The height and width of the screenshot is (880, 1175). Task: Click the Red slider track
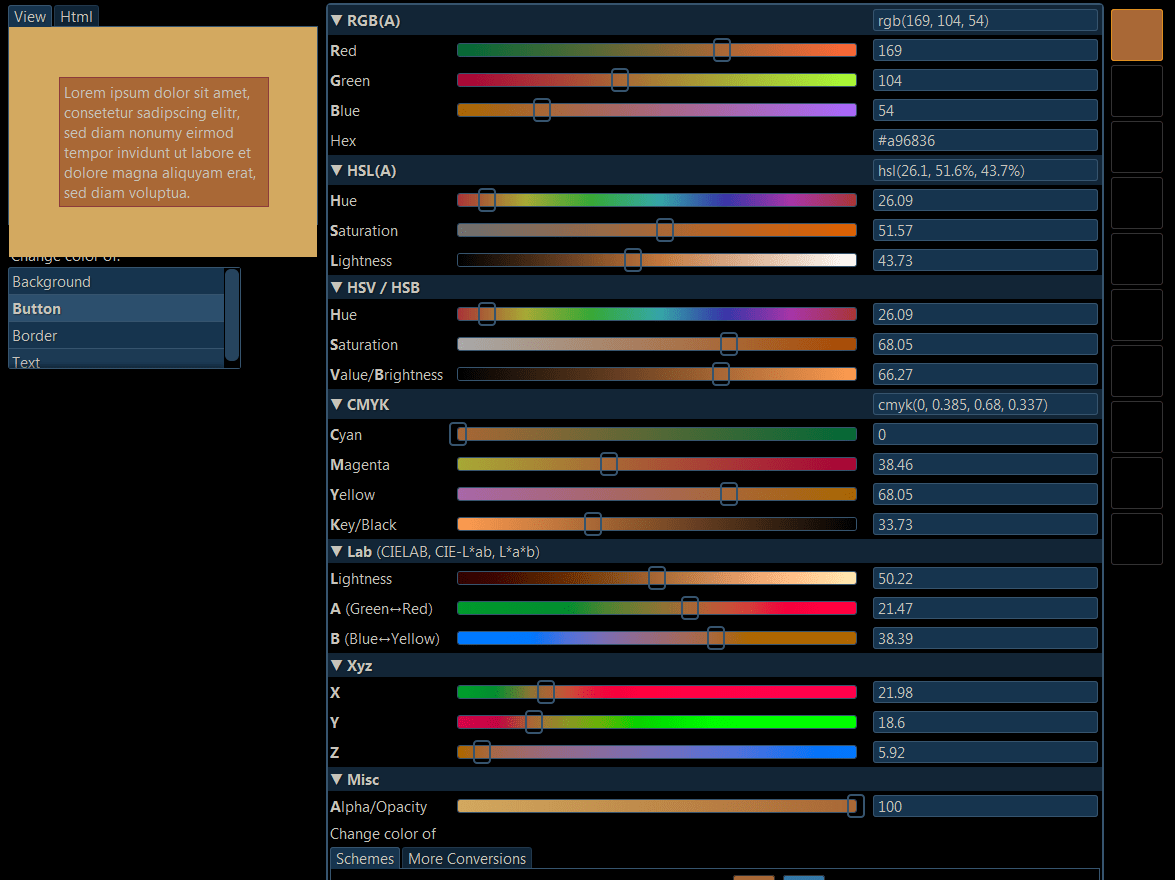656,50
